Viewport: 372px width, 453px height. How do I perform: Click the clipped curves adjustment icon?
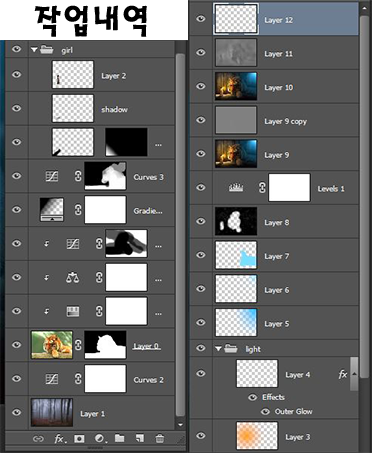(73, 244)
